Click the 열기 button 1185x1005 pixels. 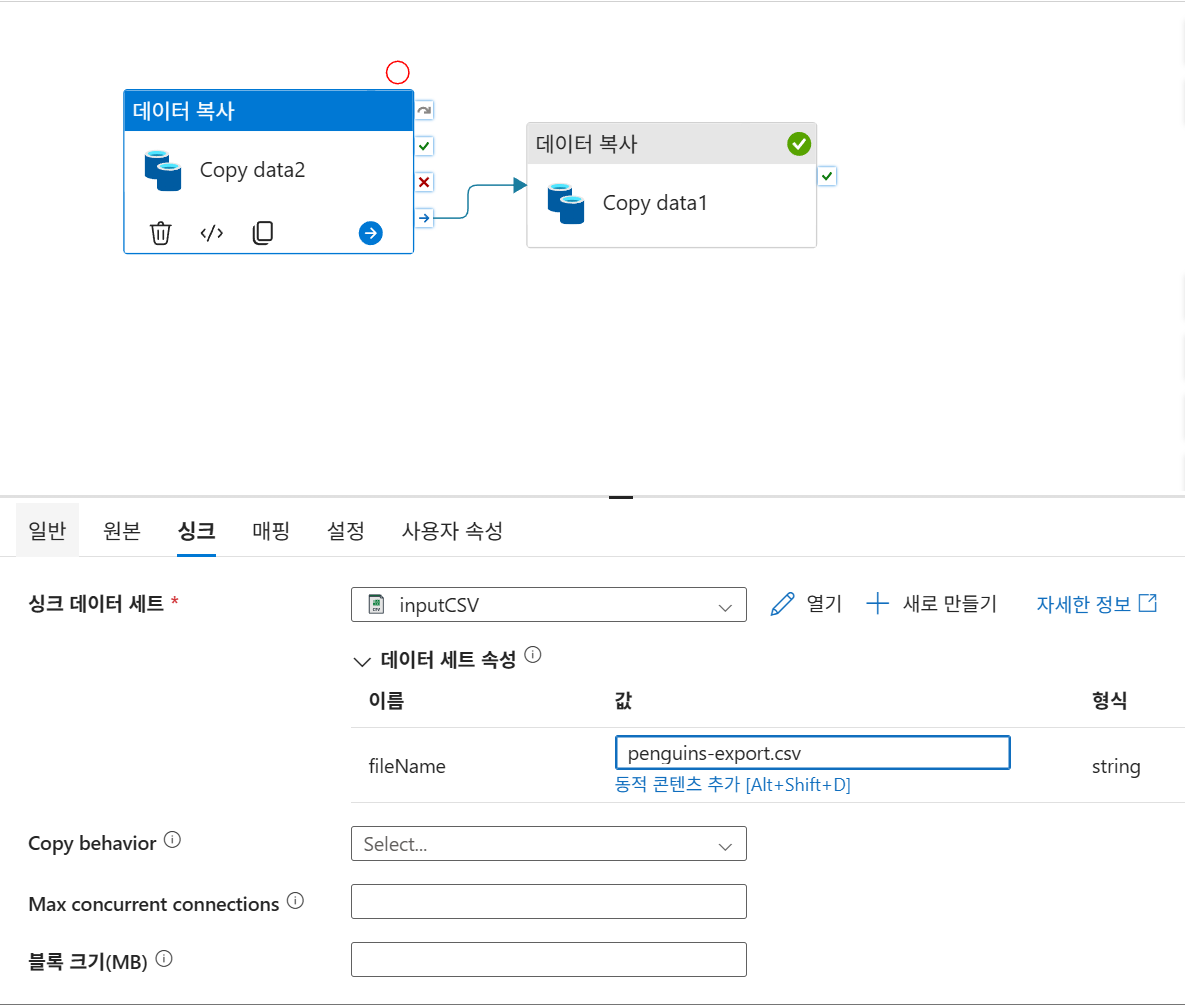tap(806, 604)
